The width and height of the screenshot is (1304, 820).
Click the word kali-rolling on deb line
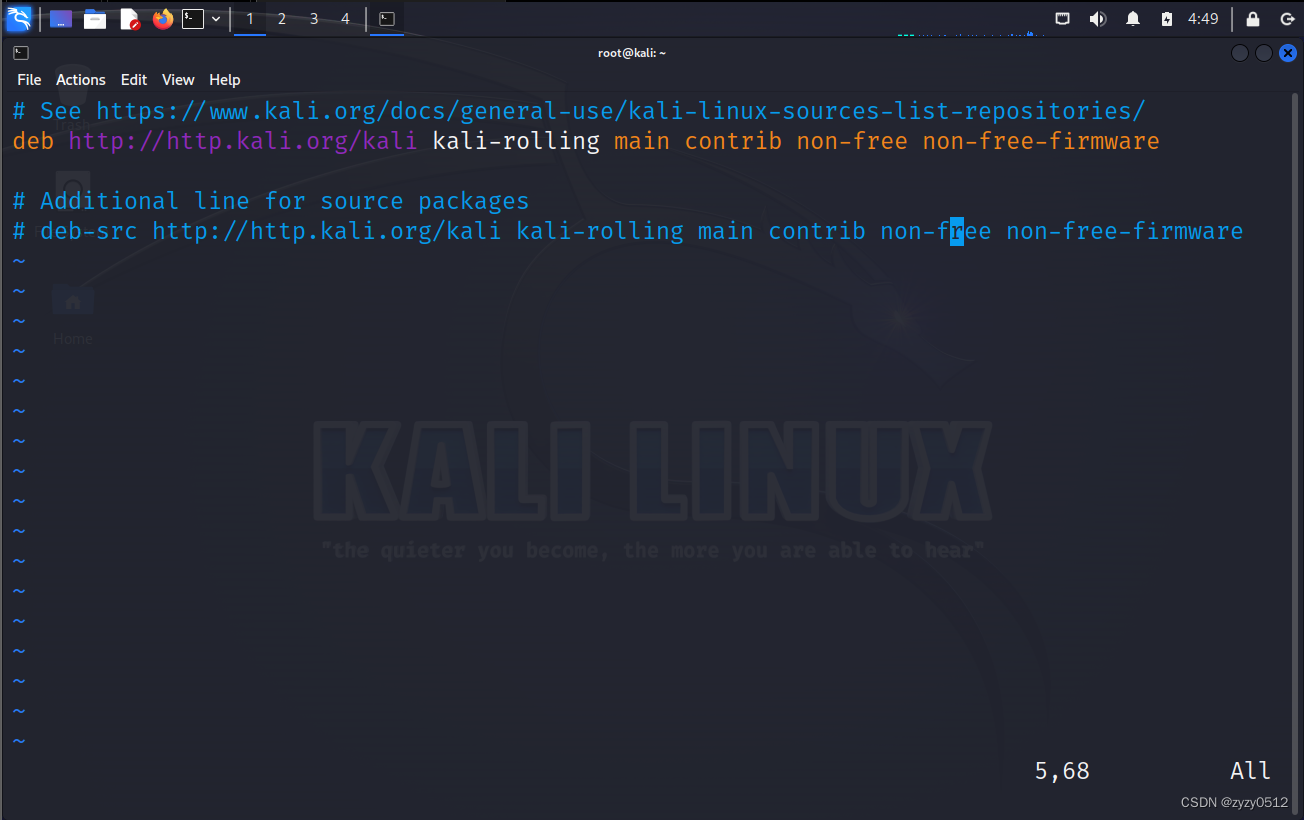(x=516, y=141)
